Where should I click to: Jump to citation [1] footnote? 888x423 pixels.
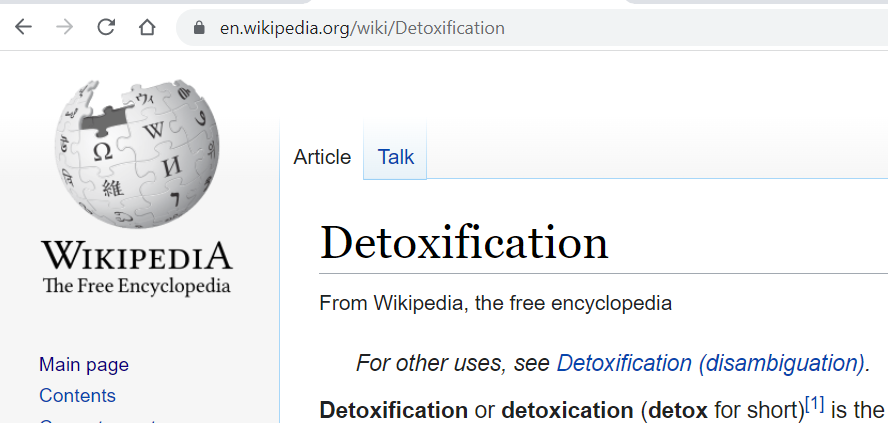[814, 404]
